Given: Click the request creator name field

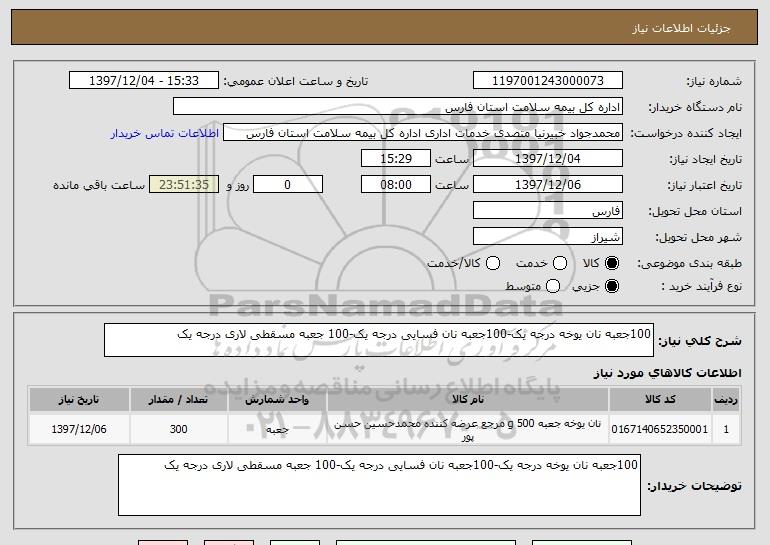Looking at the screenshot, I should [423, 133].
